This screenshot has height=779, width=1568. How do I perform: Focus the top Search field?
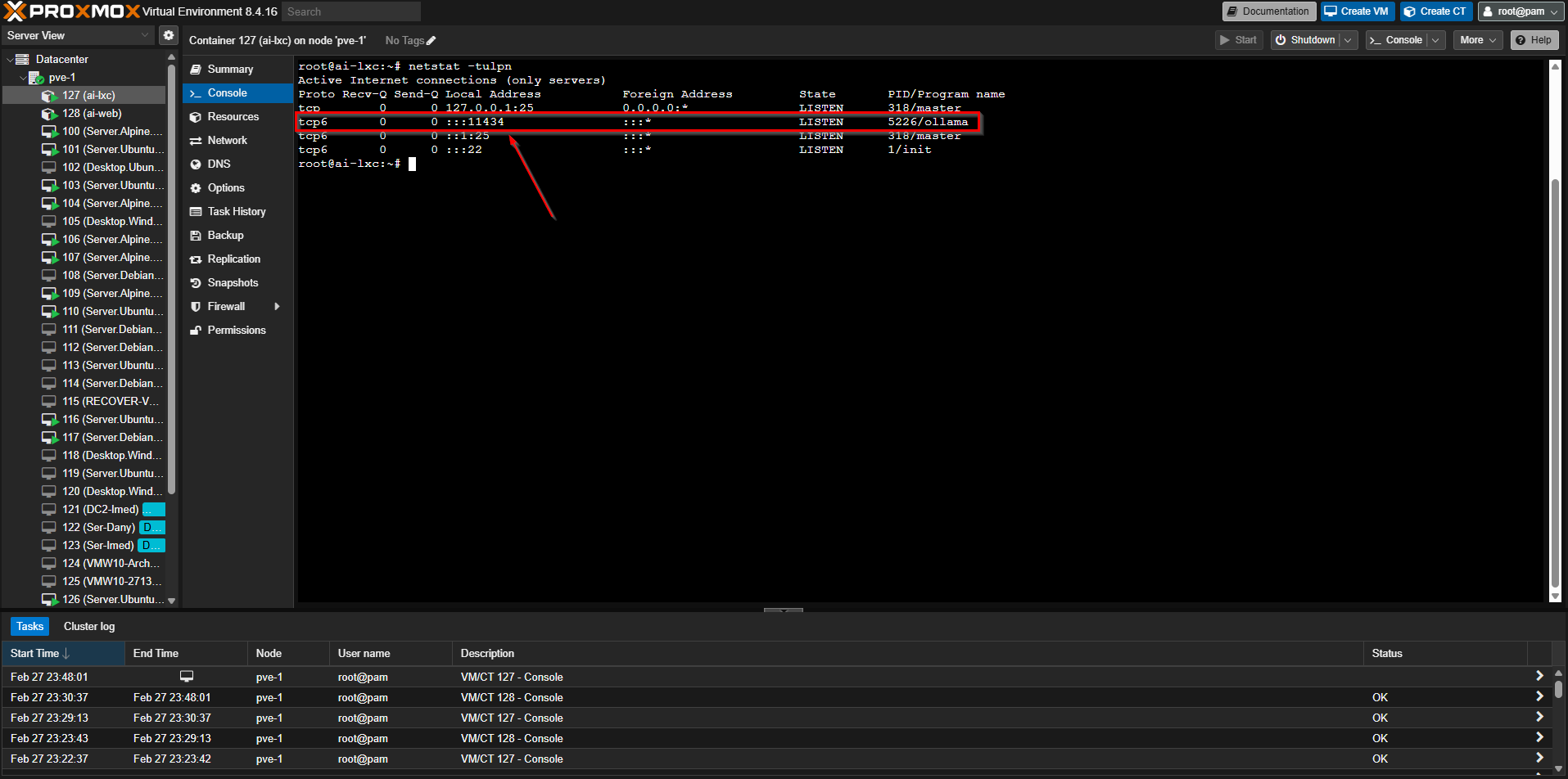point(350,11)
